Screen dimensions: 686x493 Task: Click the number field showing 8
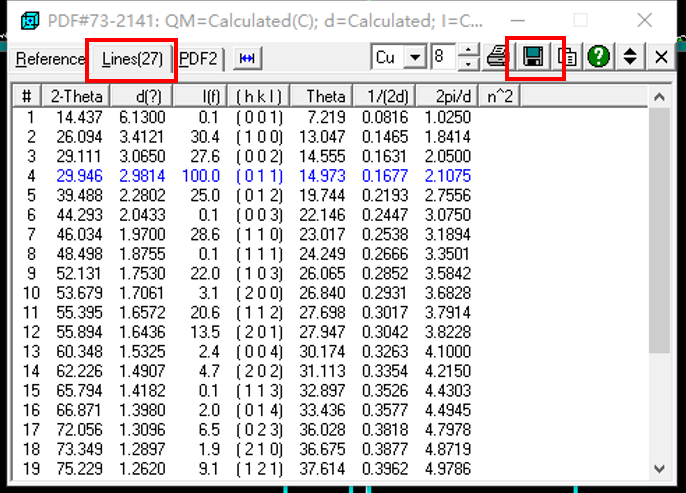point(443,58)
